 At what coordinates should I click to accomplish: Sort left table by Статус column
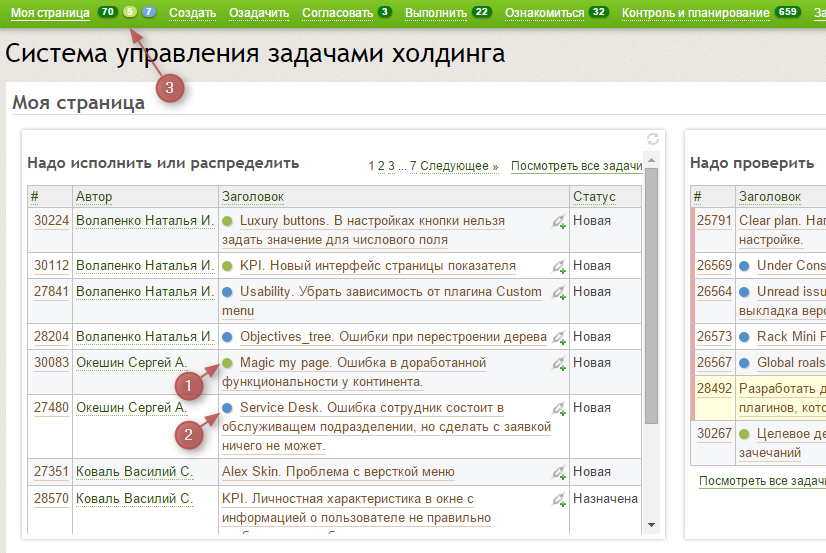(594, 196)
